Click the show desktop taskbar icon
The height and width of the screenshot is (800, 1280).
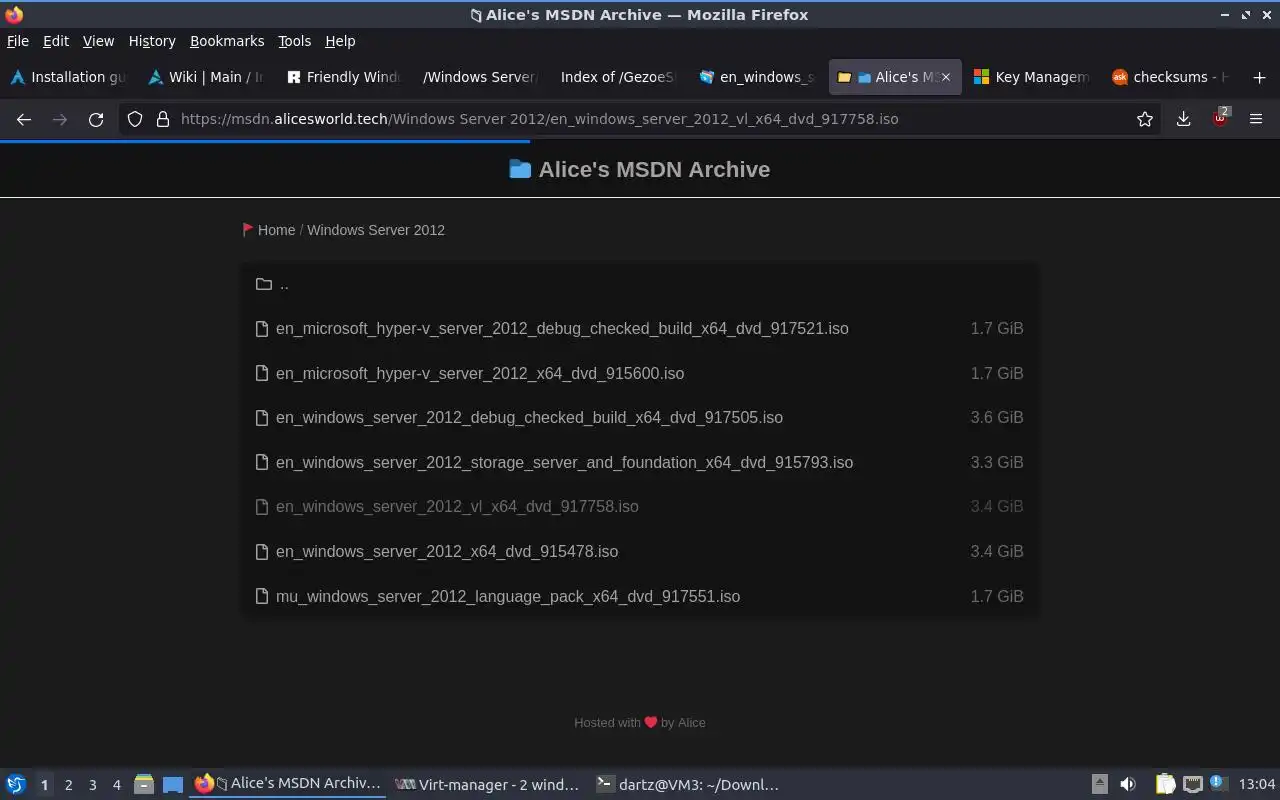coord(173,784)
